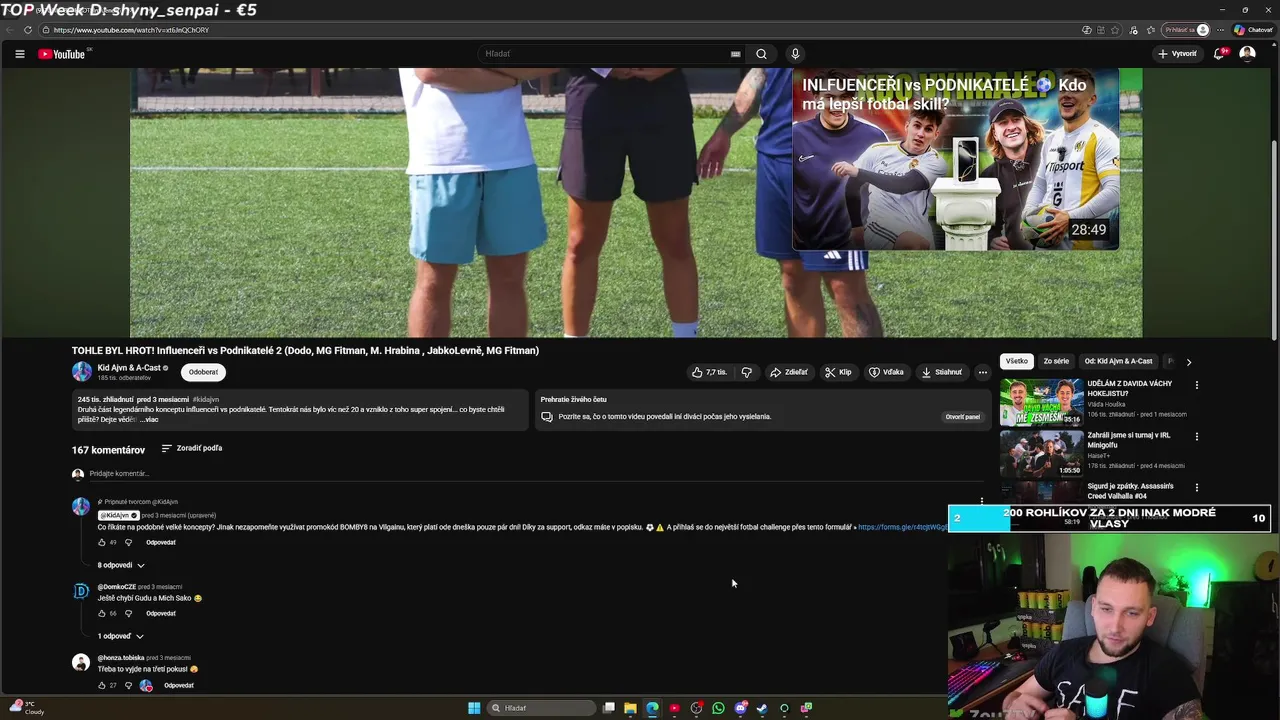This screenshot has height=720, width=1280.
Task: Dislike the @DomkoCZE comment
Action: coord(128,613)
